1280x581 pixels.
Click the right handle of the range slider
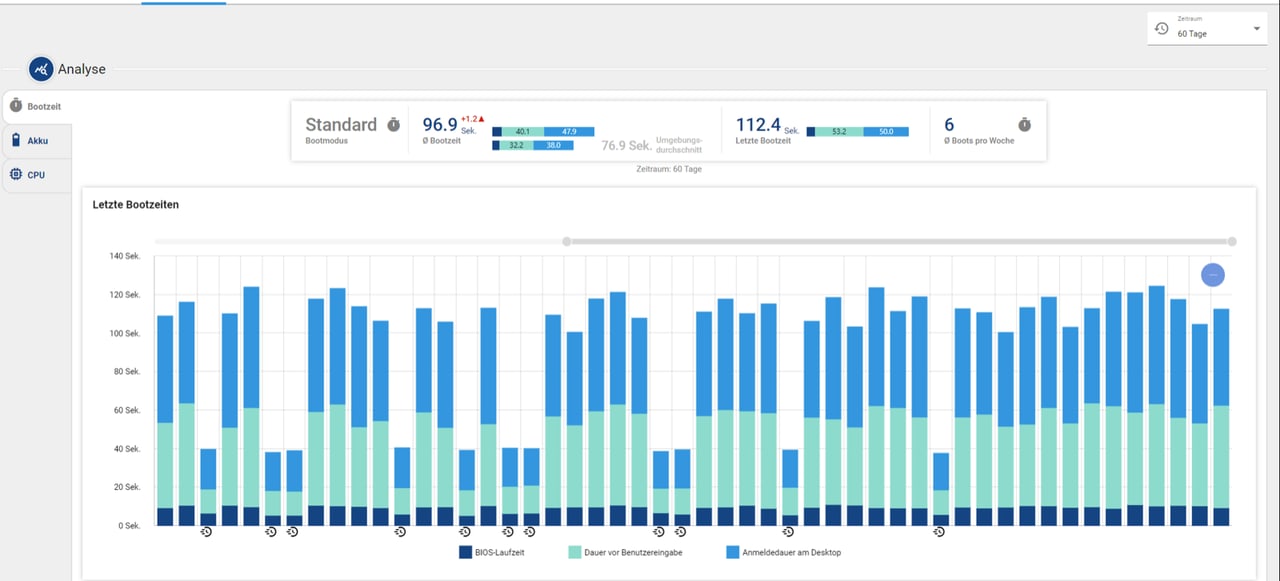[x=1232, y=241]
